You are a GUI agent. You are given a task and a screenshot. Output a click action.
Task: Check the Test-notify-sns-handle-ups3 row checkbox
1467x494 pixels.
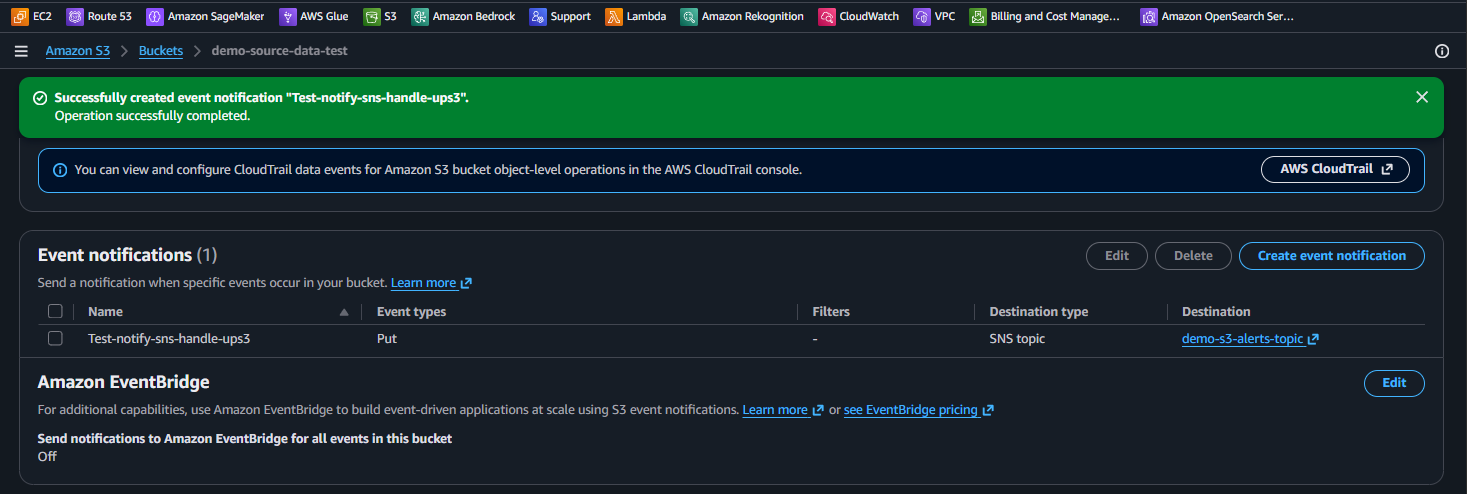click(x=55, y=338)
